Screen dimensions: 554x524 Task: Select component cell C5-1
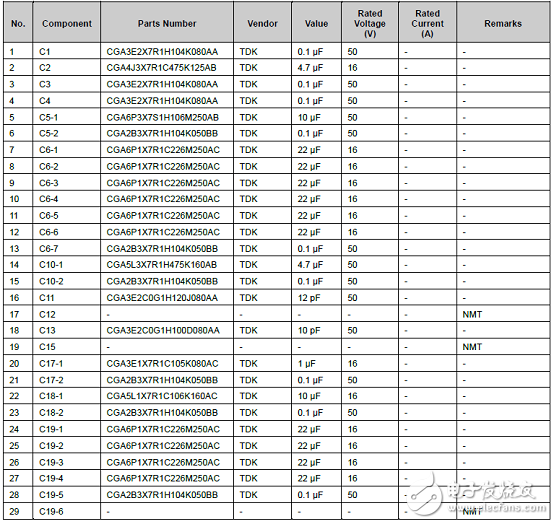pyautogui.click(x=67, y=117)
